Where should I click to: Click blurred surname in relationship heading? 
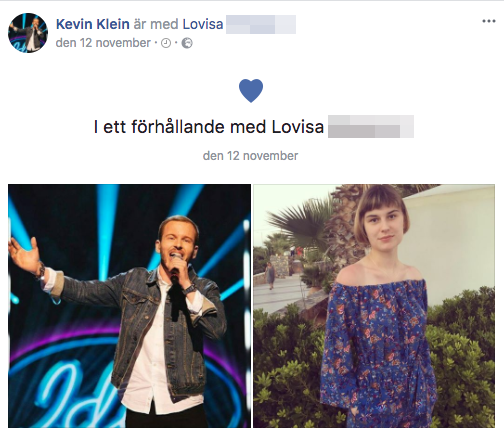click(x=371, y=127)
